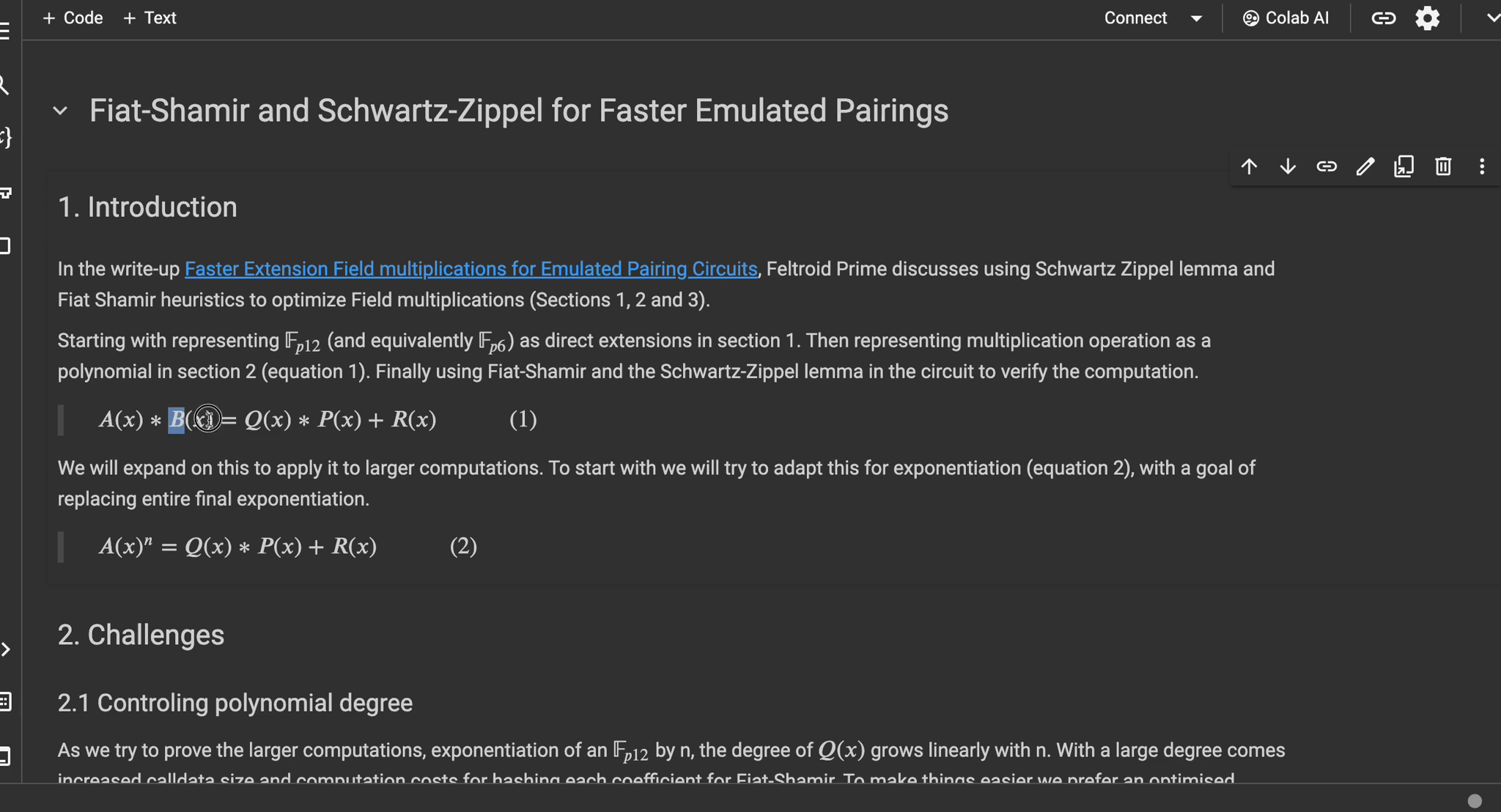Screen dimensions: 1501x812
Task: Mirror cell in tab icon
Action: click(x=1404, y=166)
